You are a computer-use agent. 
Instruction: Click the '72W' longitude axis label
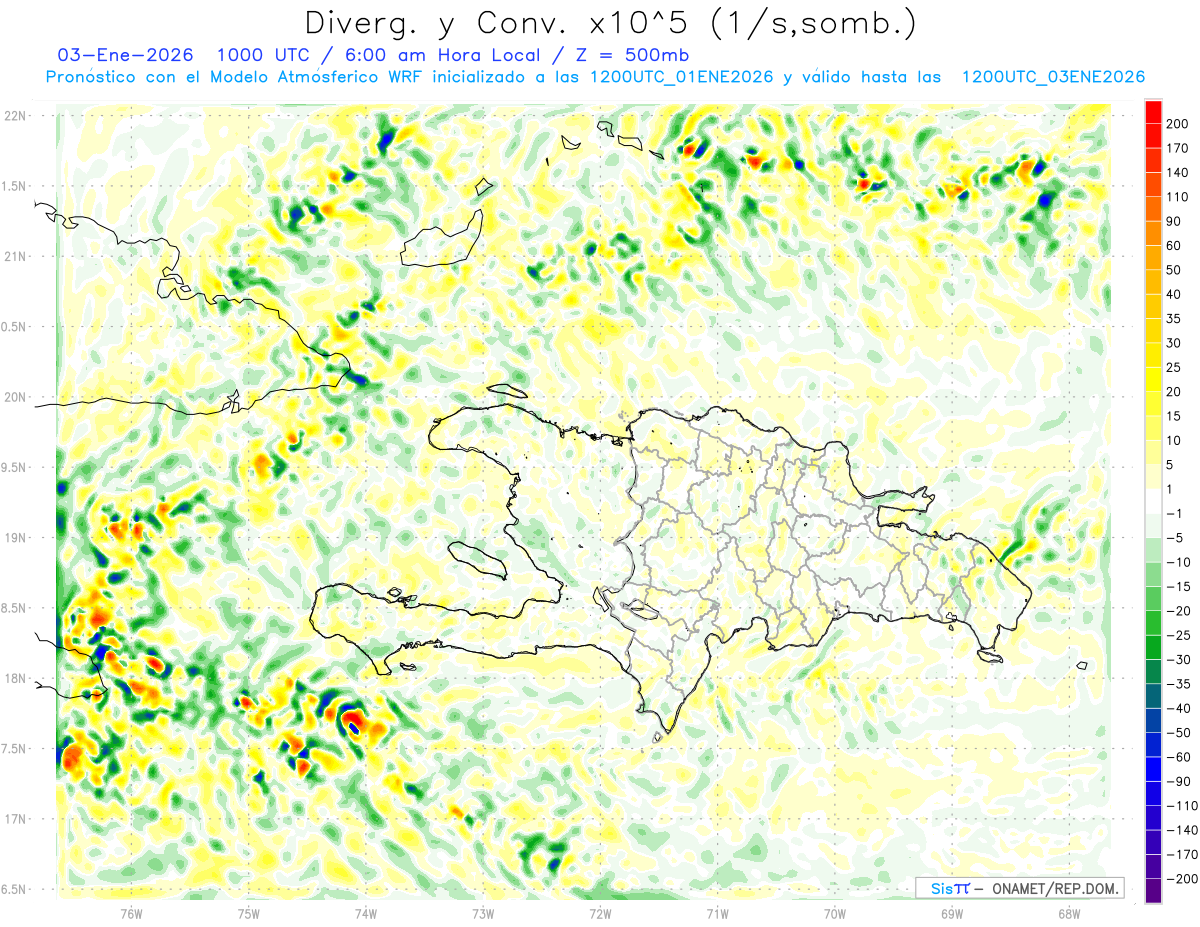(600, 914)
